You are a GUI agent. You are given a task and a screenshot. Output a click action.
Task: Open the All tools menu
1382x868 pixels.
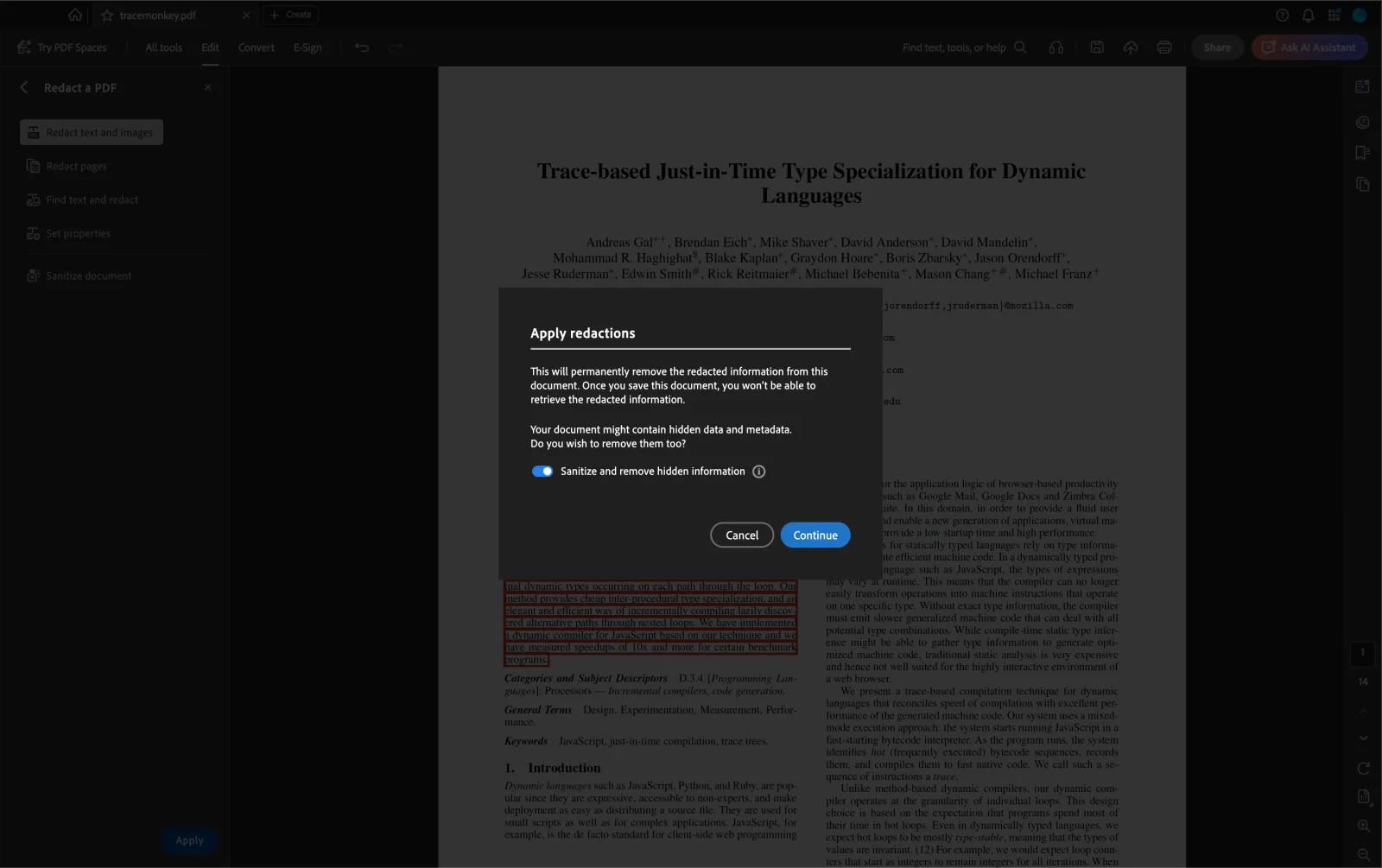coord(163,48)
